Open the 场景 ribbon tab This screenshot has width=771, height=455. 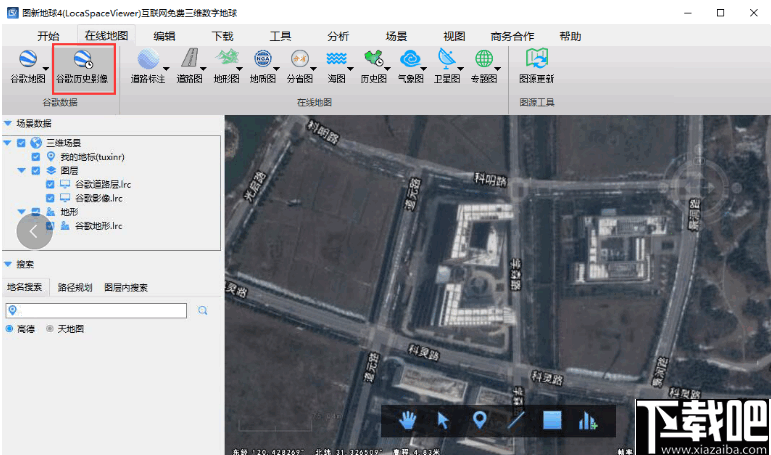[x=396, y=36]
